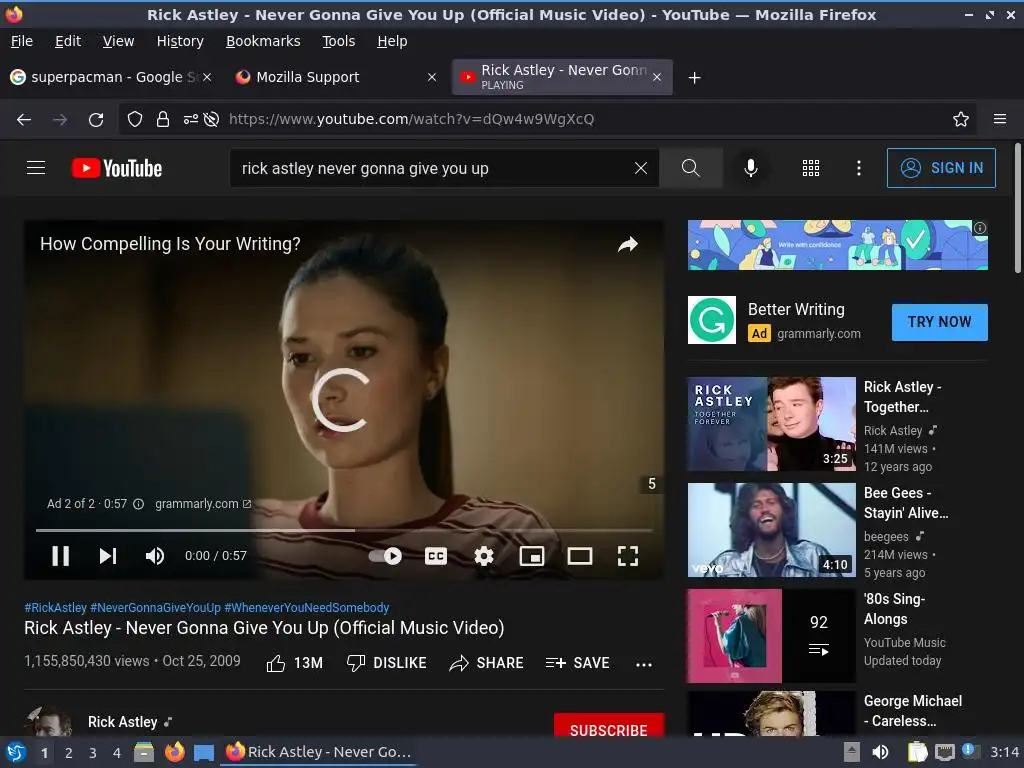Enable miniplayer mode icon
This screenshot has height=768, width=1024.
point(532,556)
